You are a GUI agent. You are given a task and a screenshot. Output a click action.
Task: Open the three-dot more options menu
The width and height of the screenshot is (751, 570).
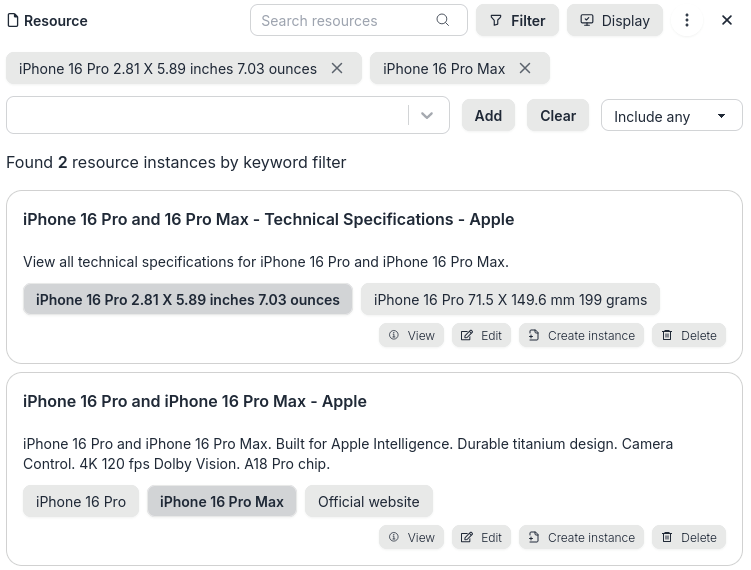687,20
